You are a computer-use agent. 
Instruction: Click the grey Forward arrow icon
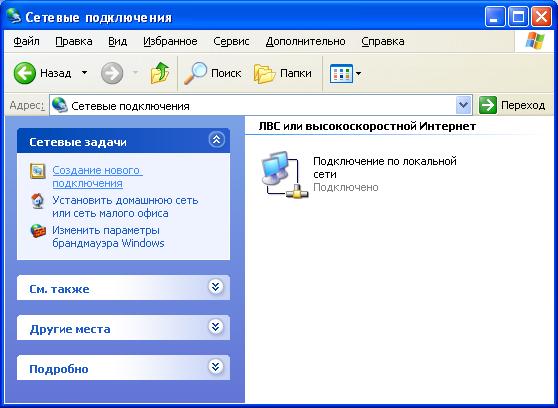point(112,73)
